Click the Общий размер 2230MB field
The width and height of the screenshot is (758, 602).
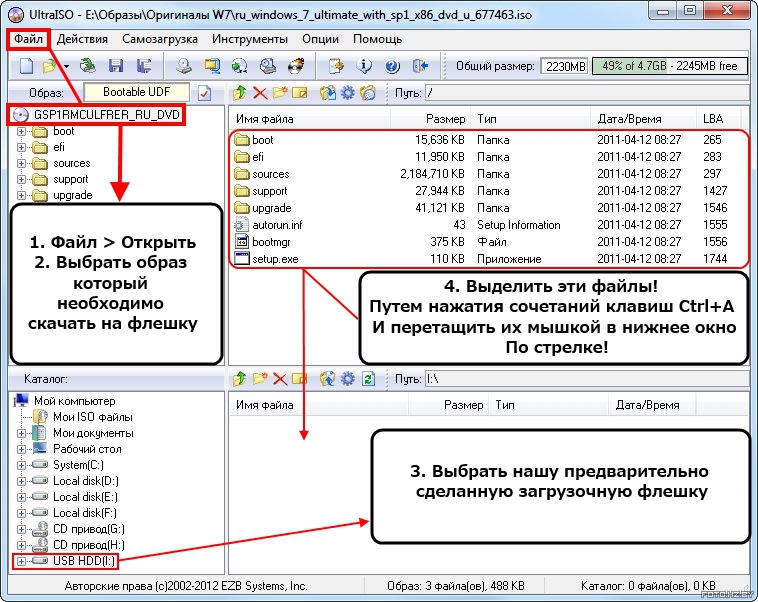pyautogui.click(x=565, y=66)
